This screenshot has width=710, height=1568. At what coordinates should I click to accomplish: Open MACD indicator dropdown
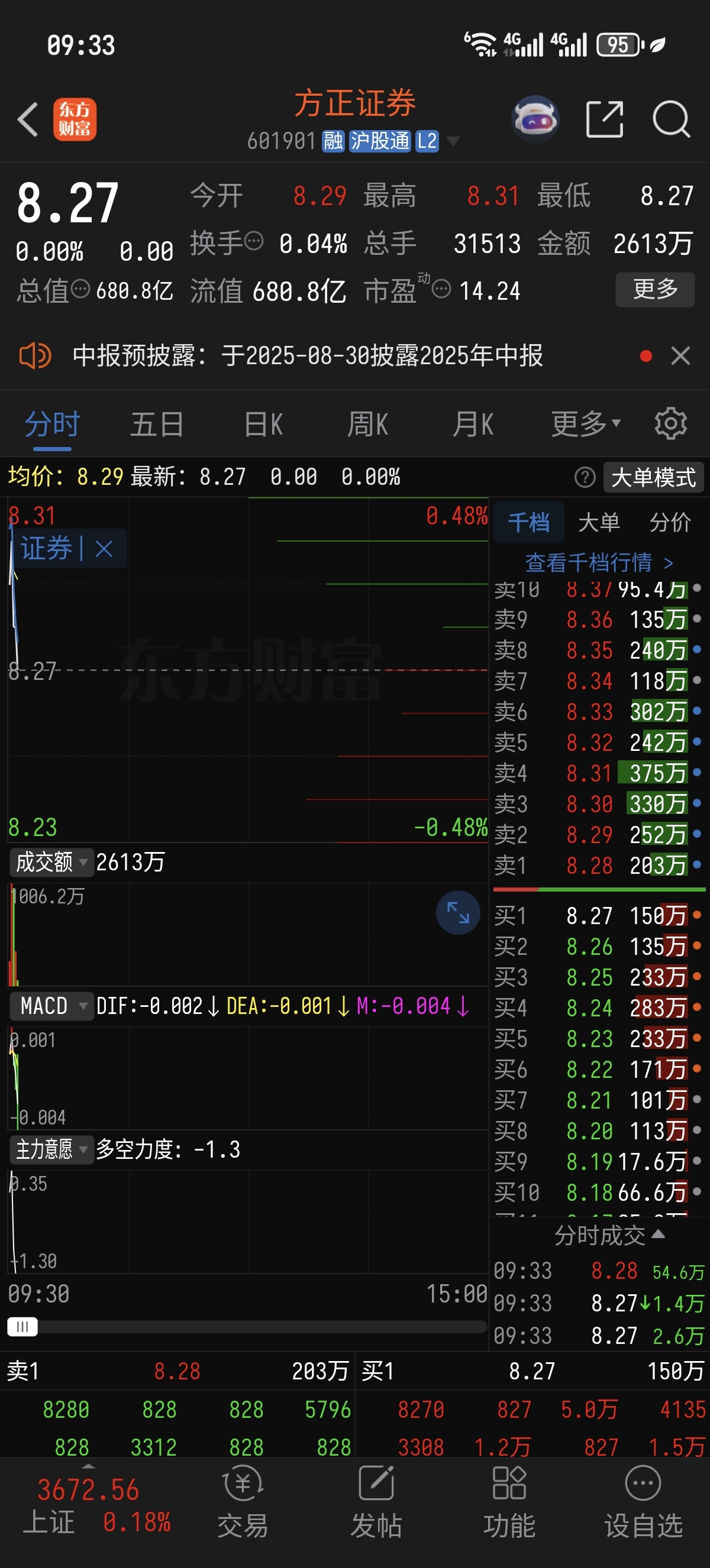[x=51, y=1006]
